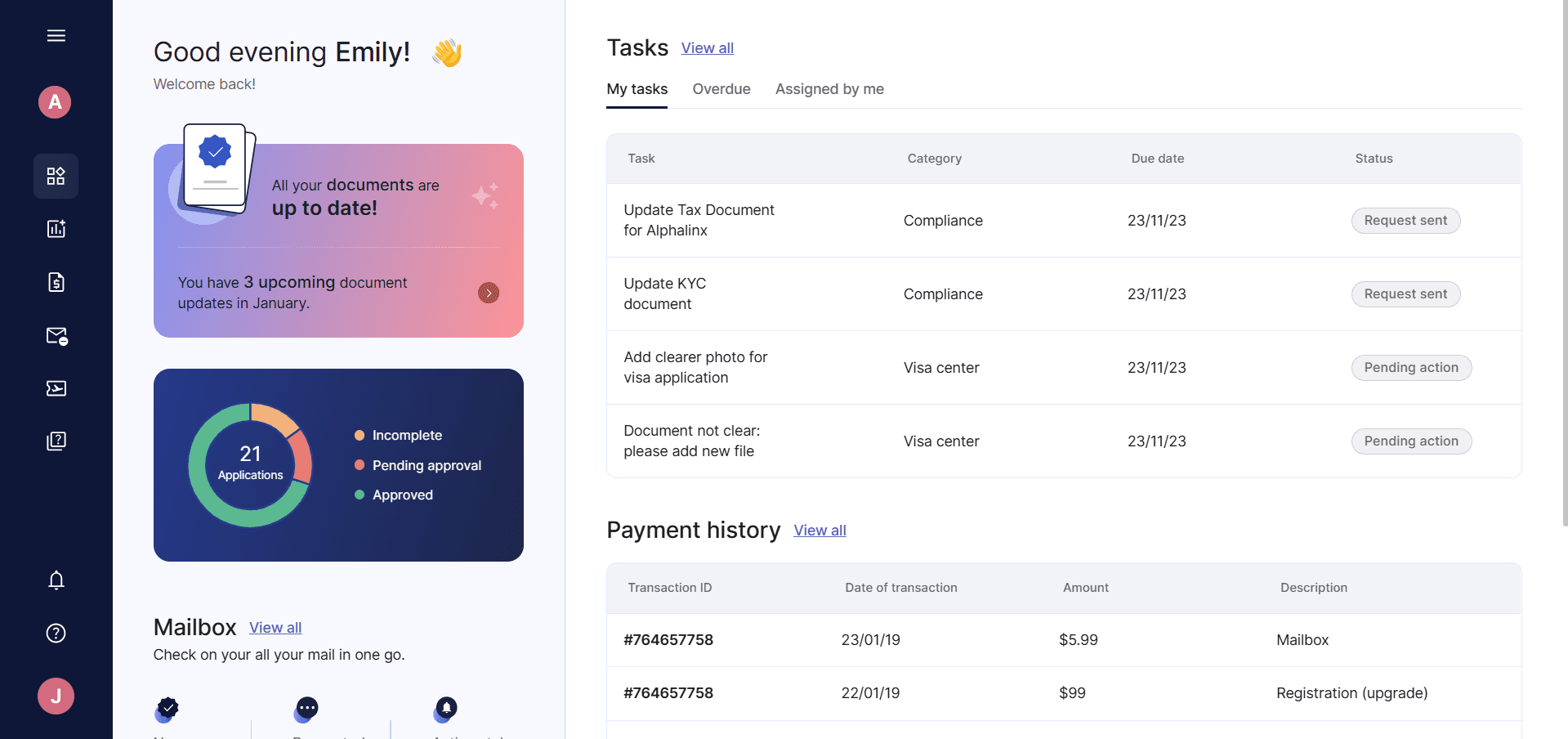Click transaction date 23/01/19

tap(870, 640)
